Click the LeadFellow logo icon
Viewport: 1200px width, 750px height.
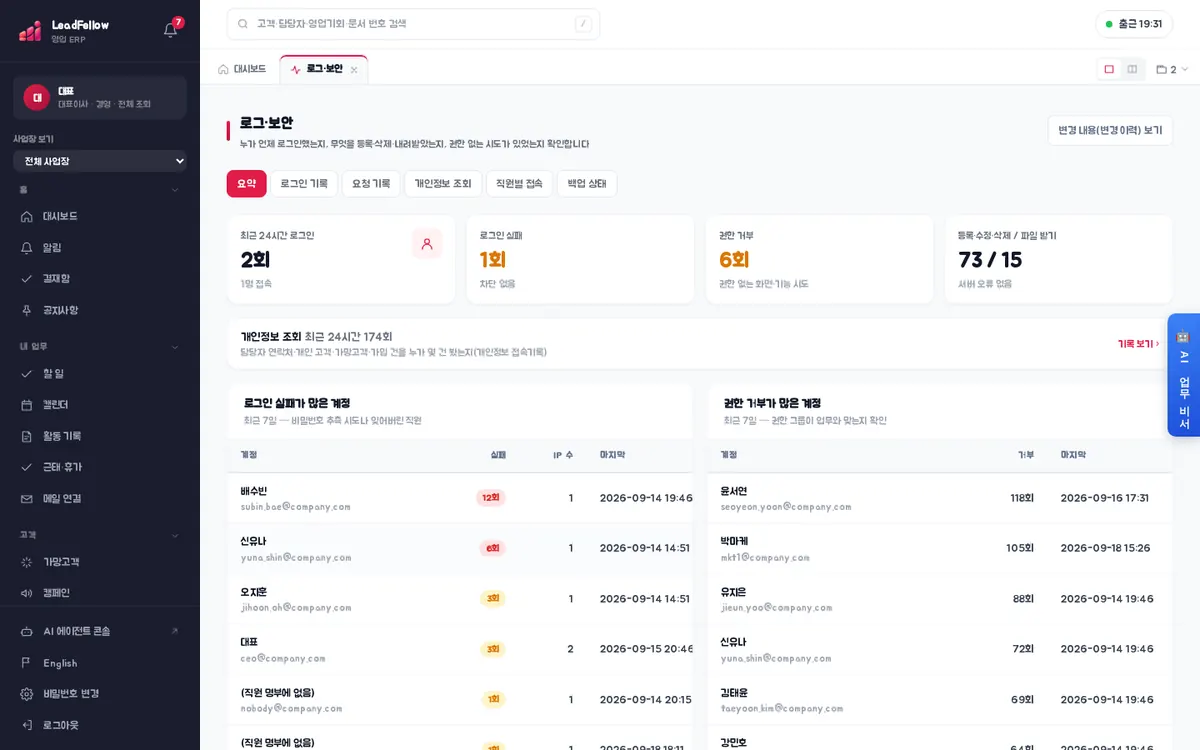click(30, 31)
